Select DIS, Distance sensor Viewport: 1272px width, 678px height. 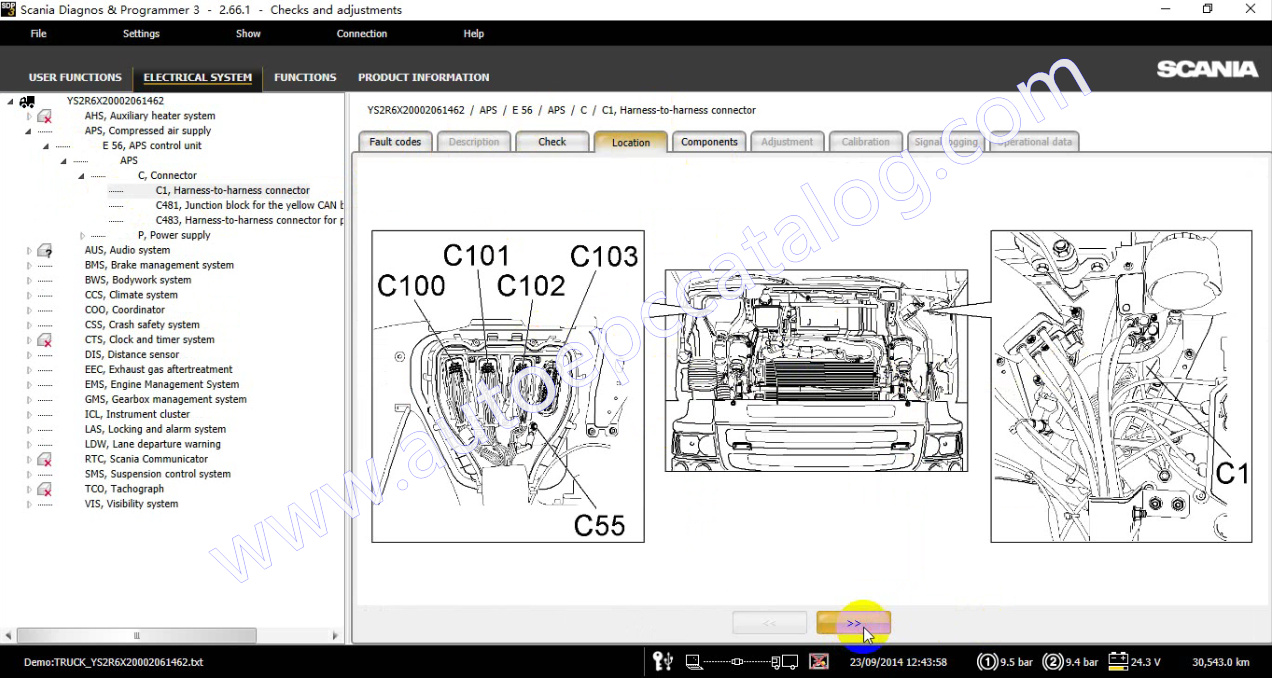(x=132, y=354)
